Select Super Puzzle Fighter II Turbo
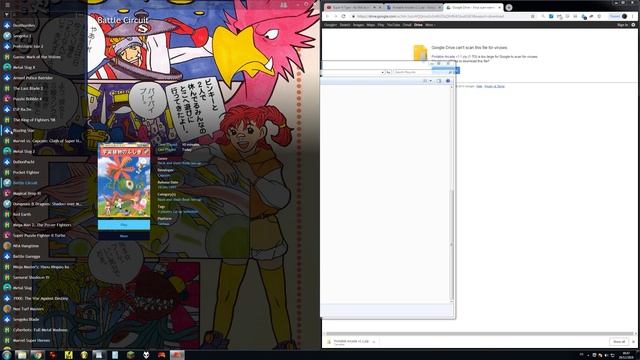 click(x=39, y=236)
